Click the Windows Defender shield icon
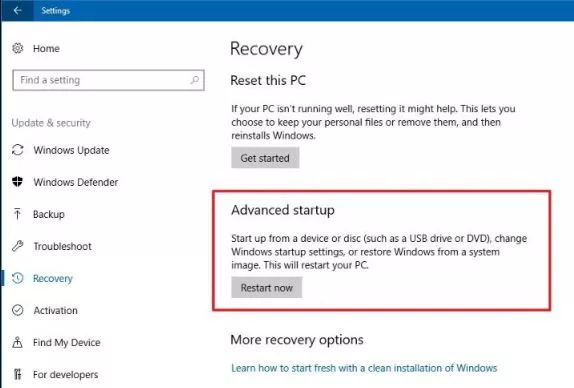The width and height of the screenshot is (574, 388). click(x=17, y=182)
